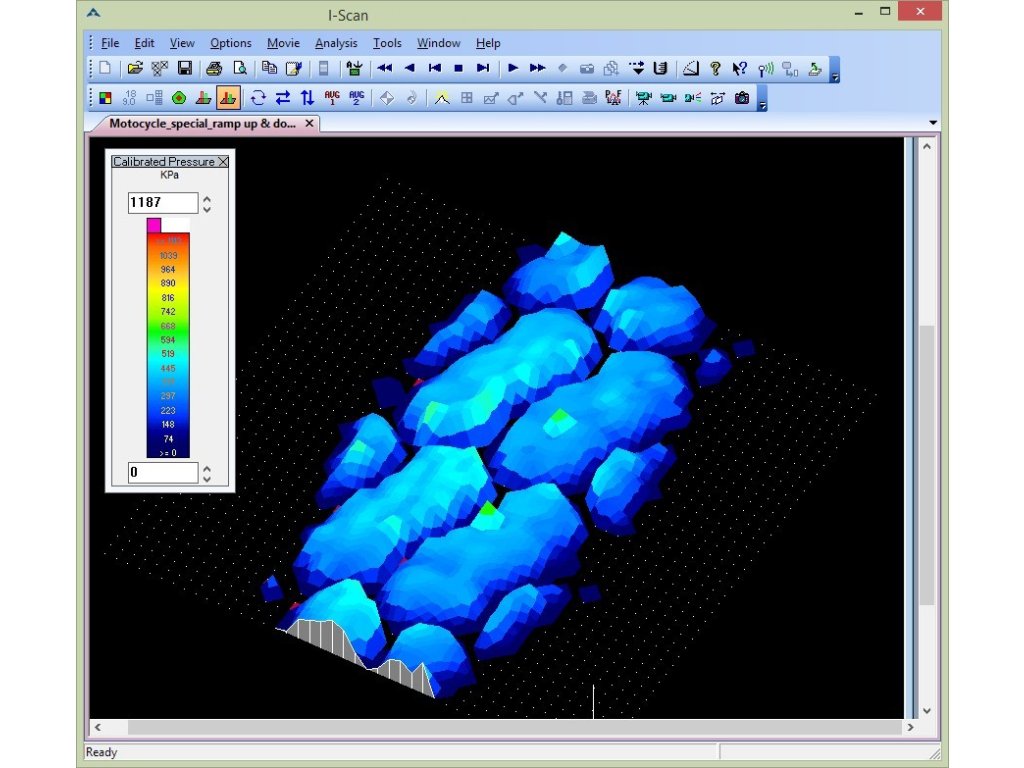Image resolution: width=1024 pixels, height=768 pixels.
Task: Open the Movie menu
Action: click(283, 43)
